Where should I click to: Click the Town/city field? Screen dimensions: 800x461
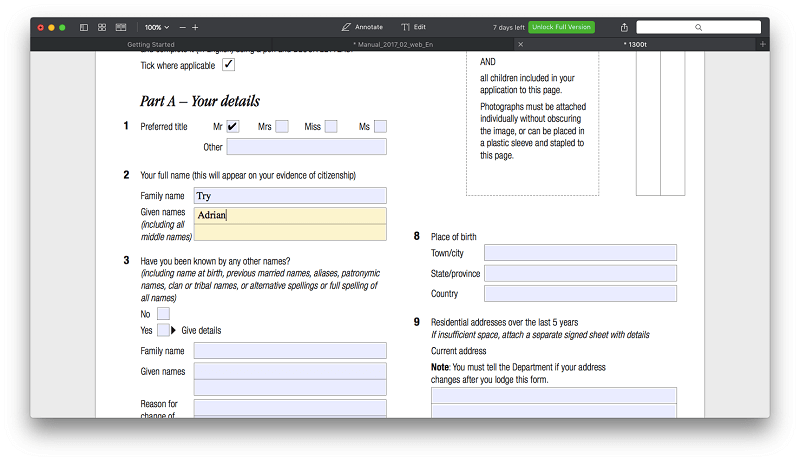(581, 252)
